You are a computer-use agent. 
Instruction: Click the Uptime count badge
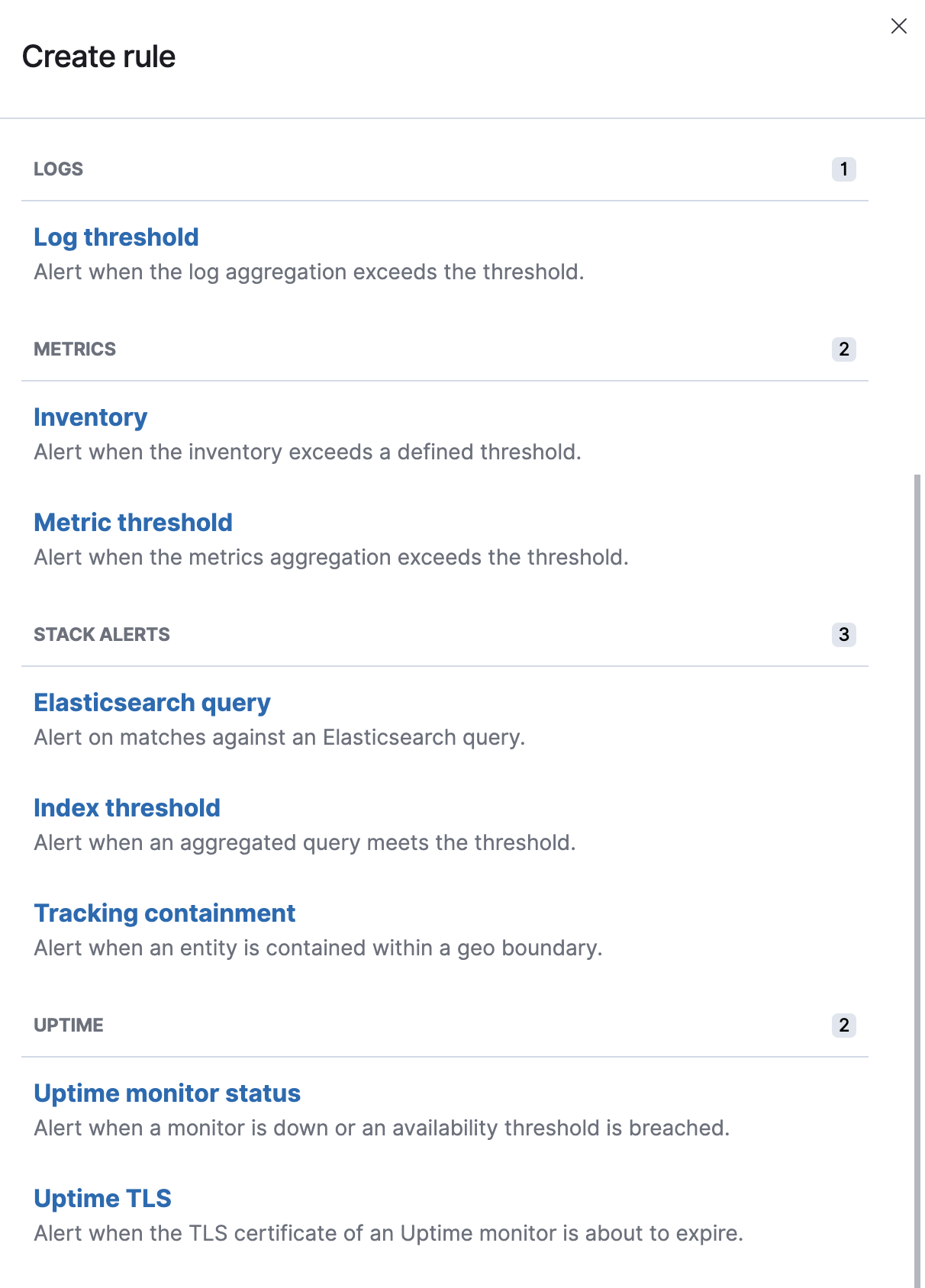coord(843,1026)
